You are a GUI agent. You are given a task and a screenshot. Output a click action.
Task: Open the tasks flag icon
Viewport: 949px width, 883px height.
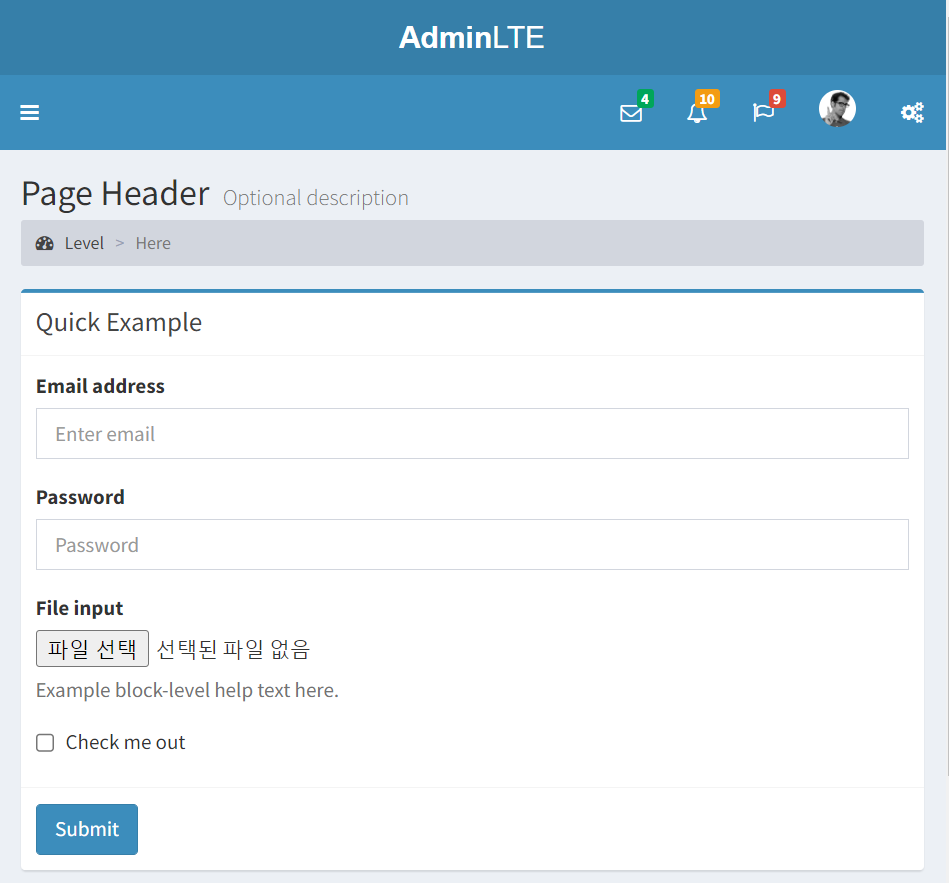763,113
